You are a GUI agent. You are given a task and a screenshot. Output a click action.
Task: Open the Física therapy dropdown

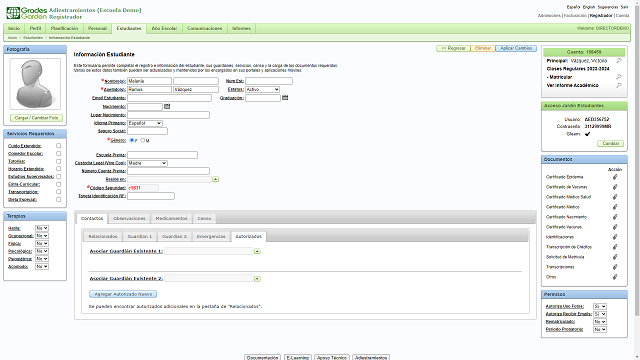42,244
